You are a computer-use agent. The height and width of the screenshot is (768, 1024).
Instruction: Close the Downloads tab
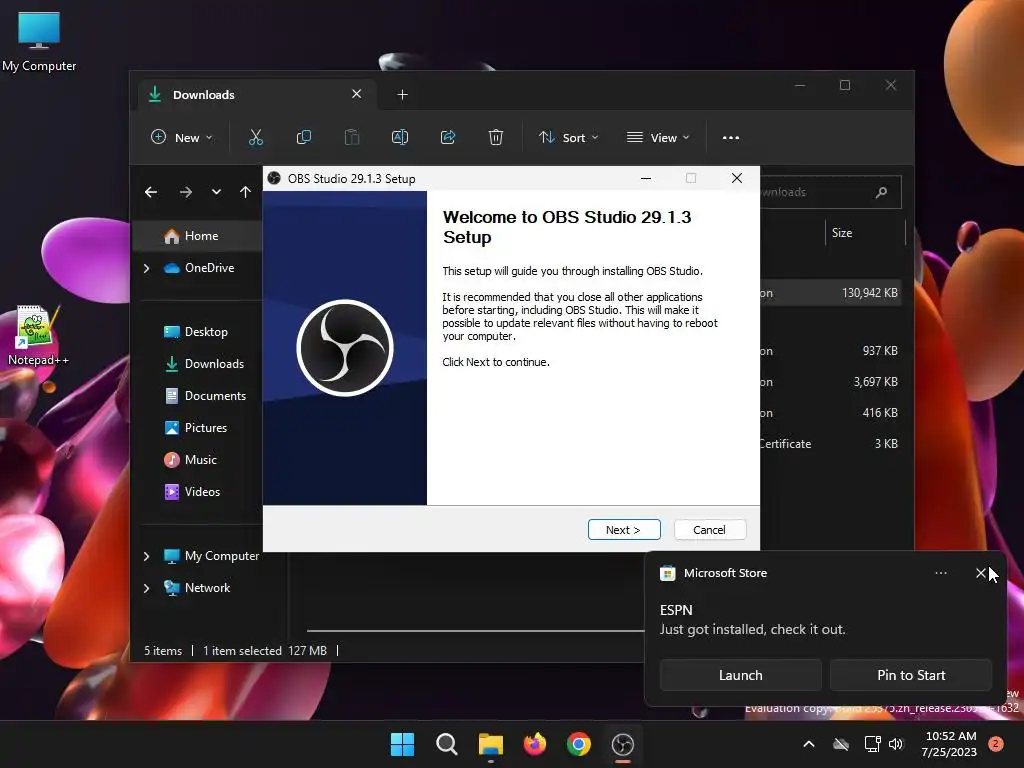pyautogui.click(x=357, y=94)
